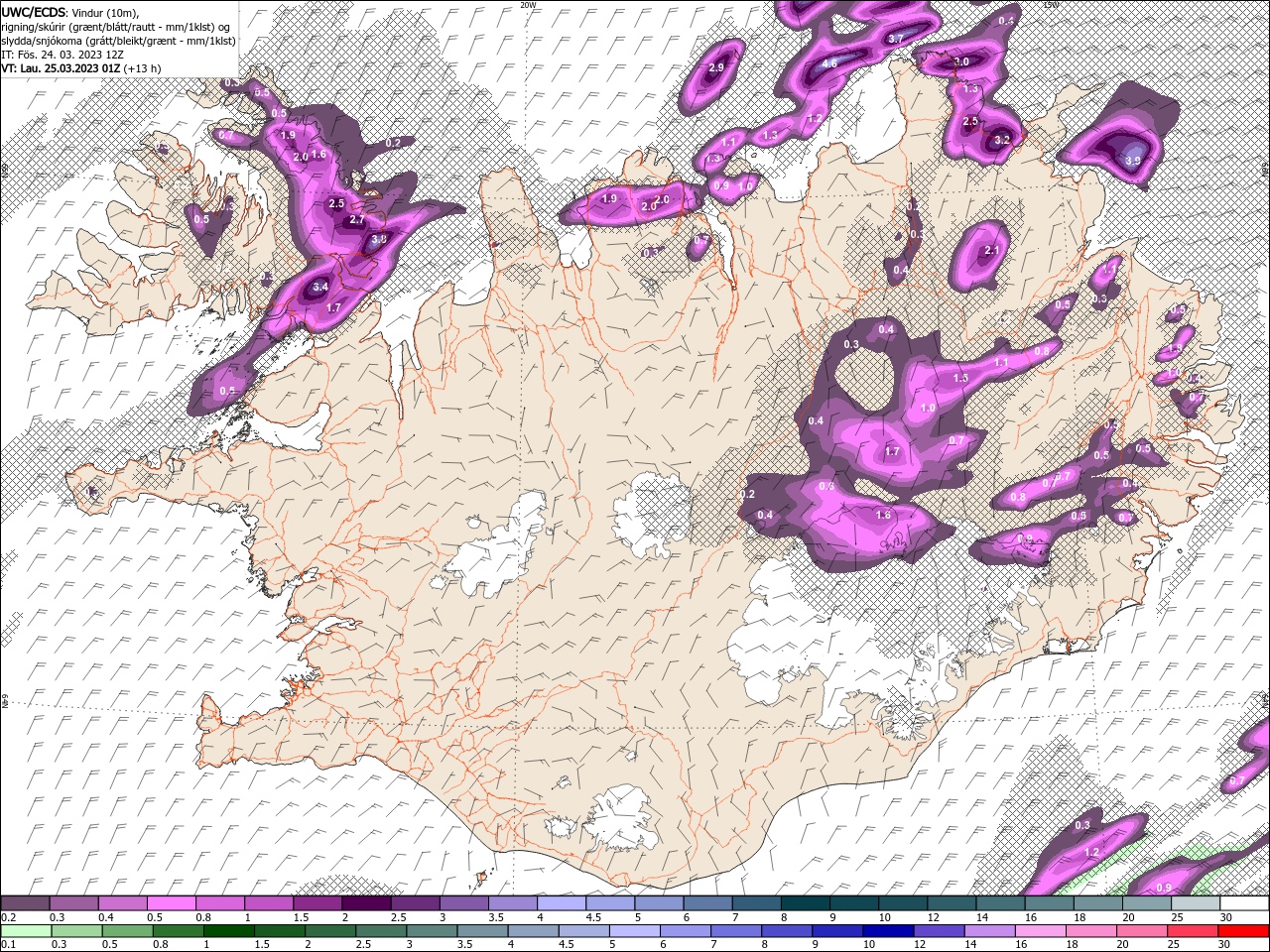Click the 'slydda/snjókoma' legend description line
The image size is (1270, 952).
click(118, 41)
